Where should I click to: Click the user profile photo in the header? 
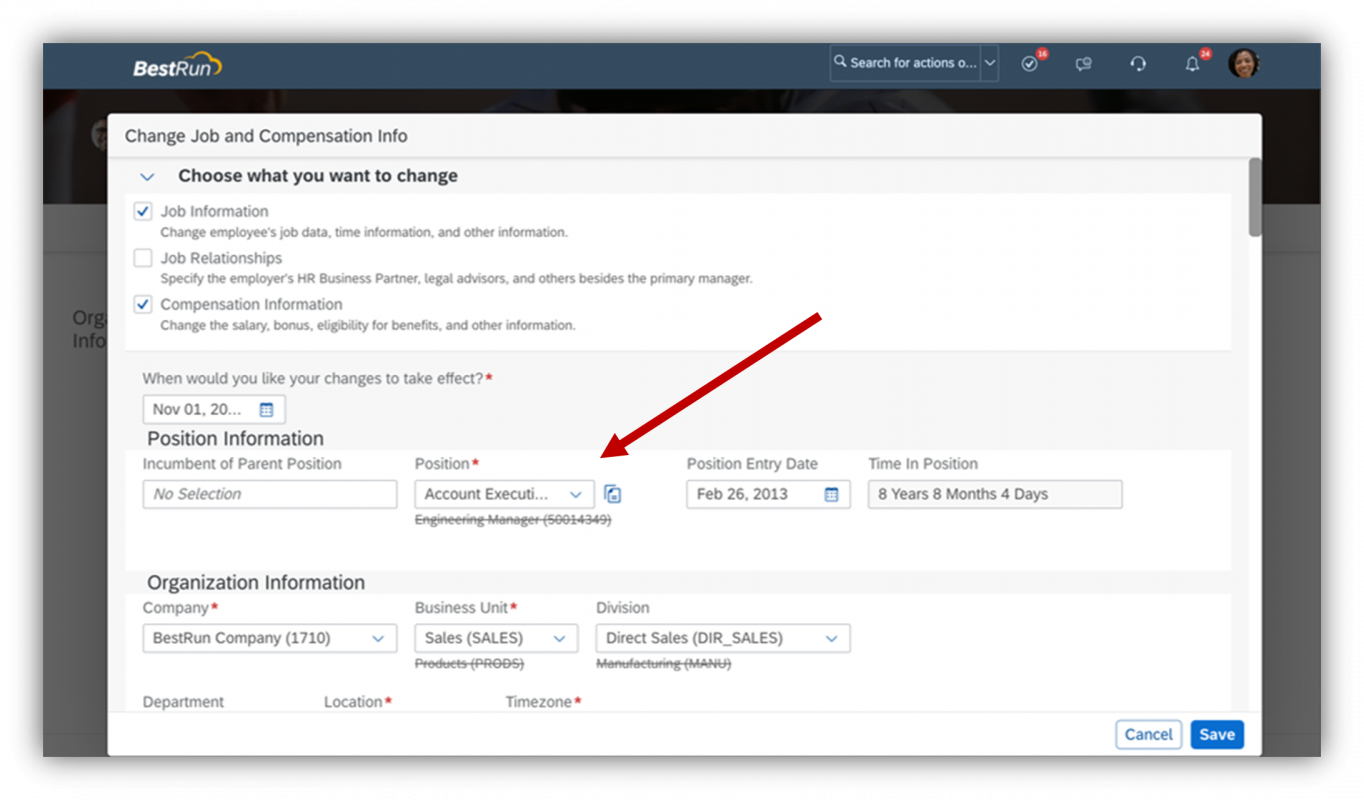click(1243, 62)
